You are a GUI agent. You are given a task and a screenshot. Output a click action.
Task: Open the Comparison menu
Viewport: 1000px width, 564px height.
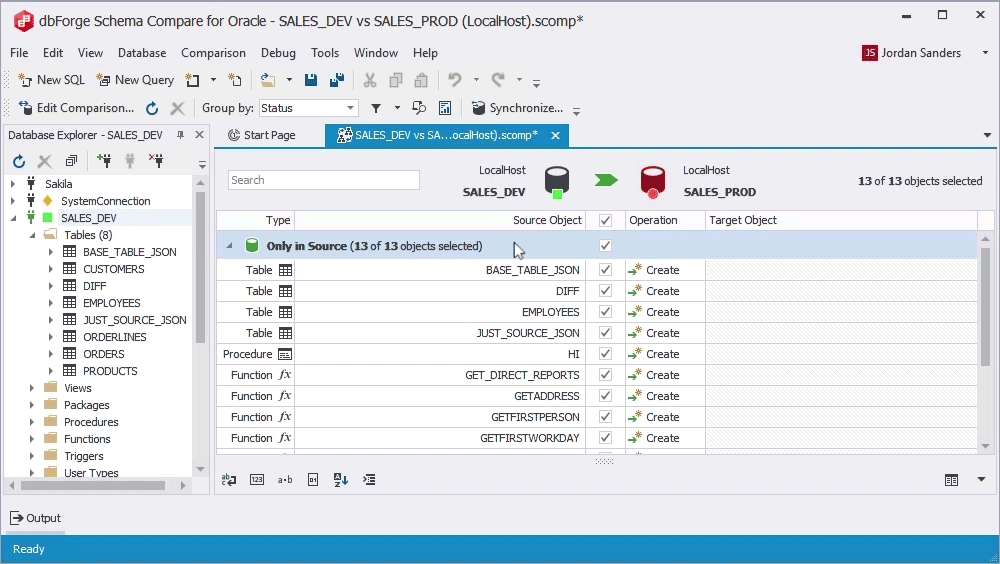(213, 53)
